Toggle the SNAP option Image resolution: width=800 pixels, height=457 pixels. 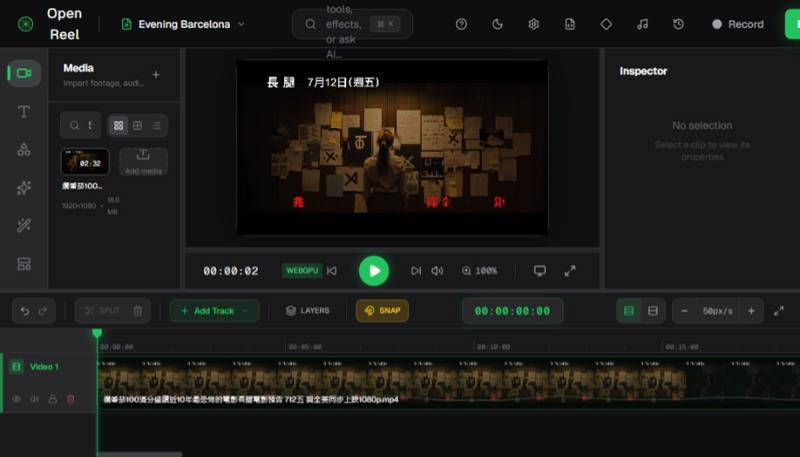pyautogui.click(x=382, y=311)
